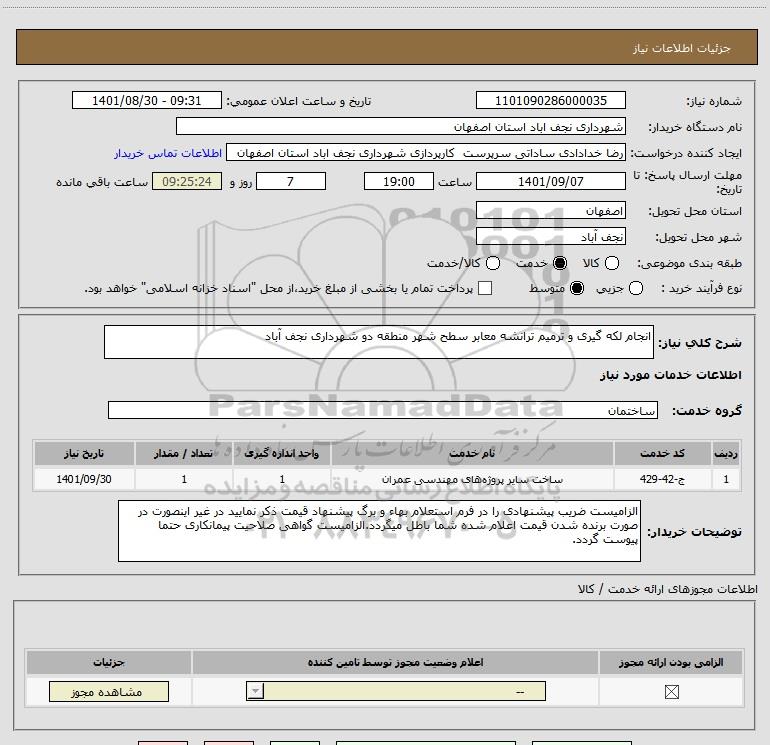Select the خدمت radio button
Image resolution: width=770 pixels, height=745 pixels.
pos(560,263)
